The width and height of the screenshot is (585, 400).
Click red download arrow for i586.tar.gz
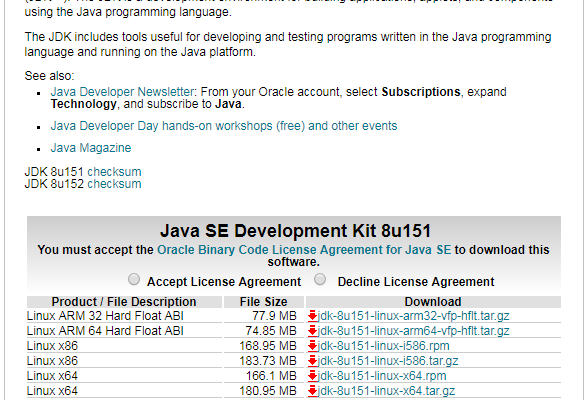(312, 361)
